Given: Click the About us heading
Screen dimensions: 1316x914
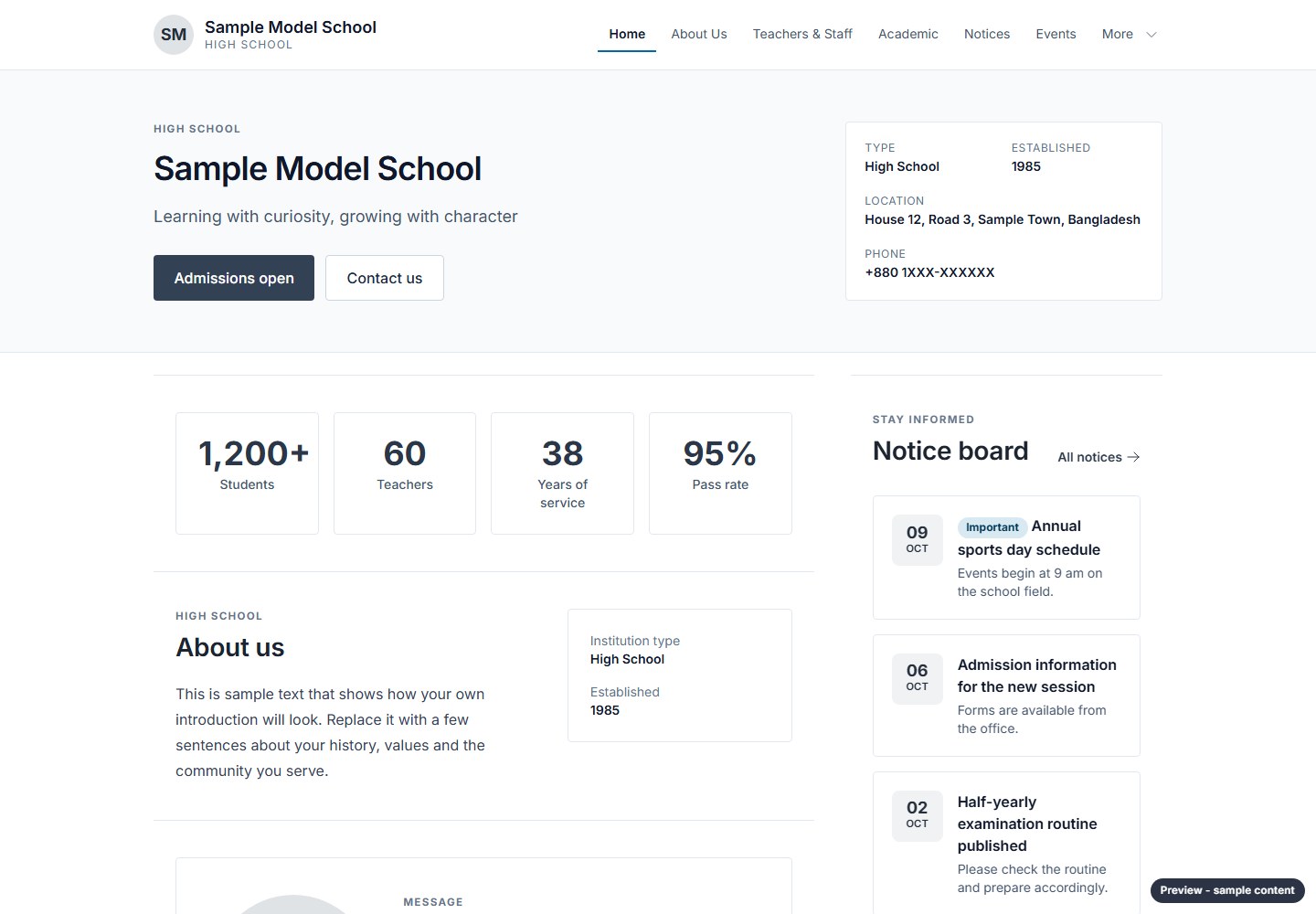Looking at the screenshot, I should pyautogui.click(x=230, y=647).
